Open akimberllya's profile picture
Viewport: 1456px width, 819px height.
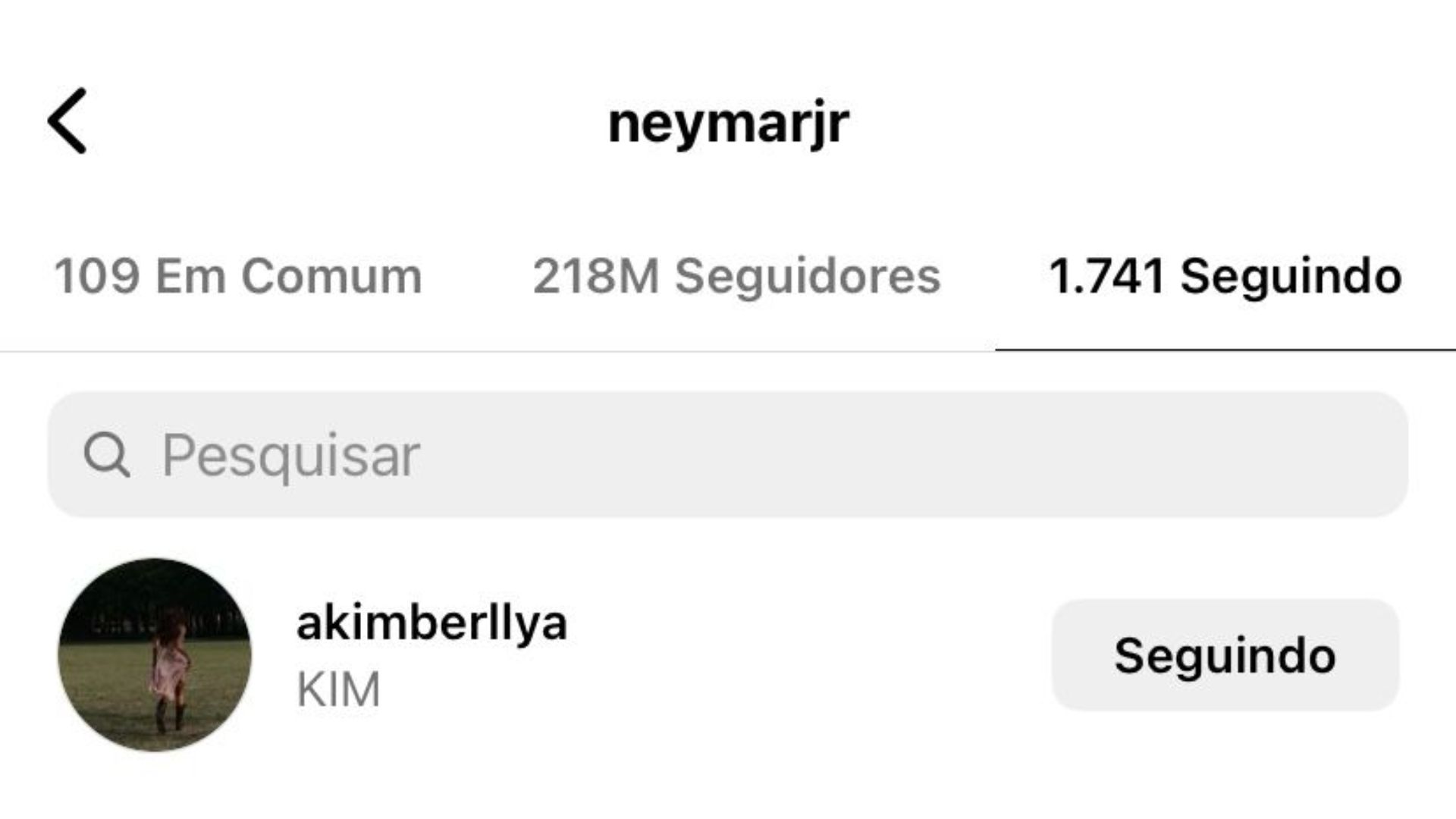tap(155, 655)
